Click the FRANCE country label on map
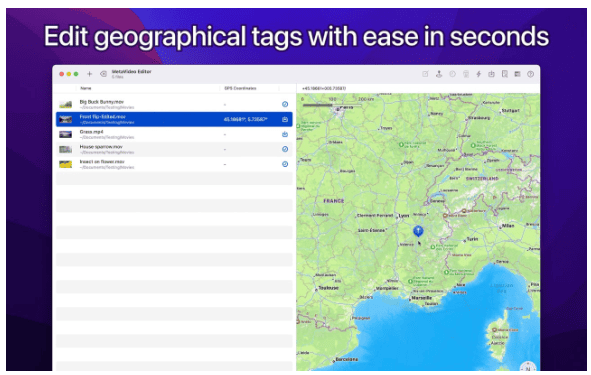Screen dimensions: 591x375 point(334,201)
